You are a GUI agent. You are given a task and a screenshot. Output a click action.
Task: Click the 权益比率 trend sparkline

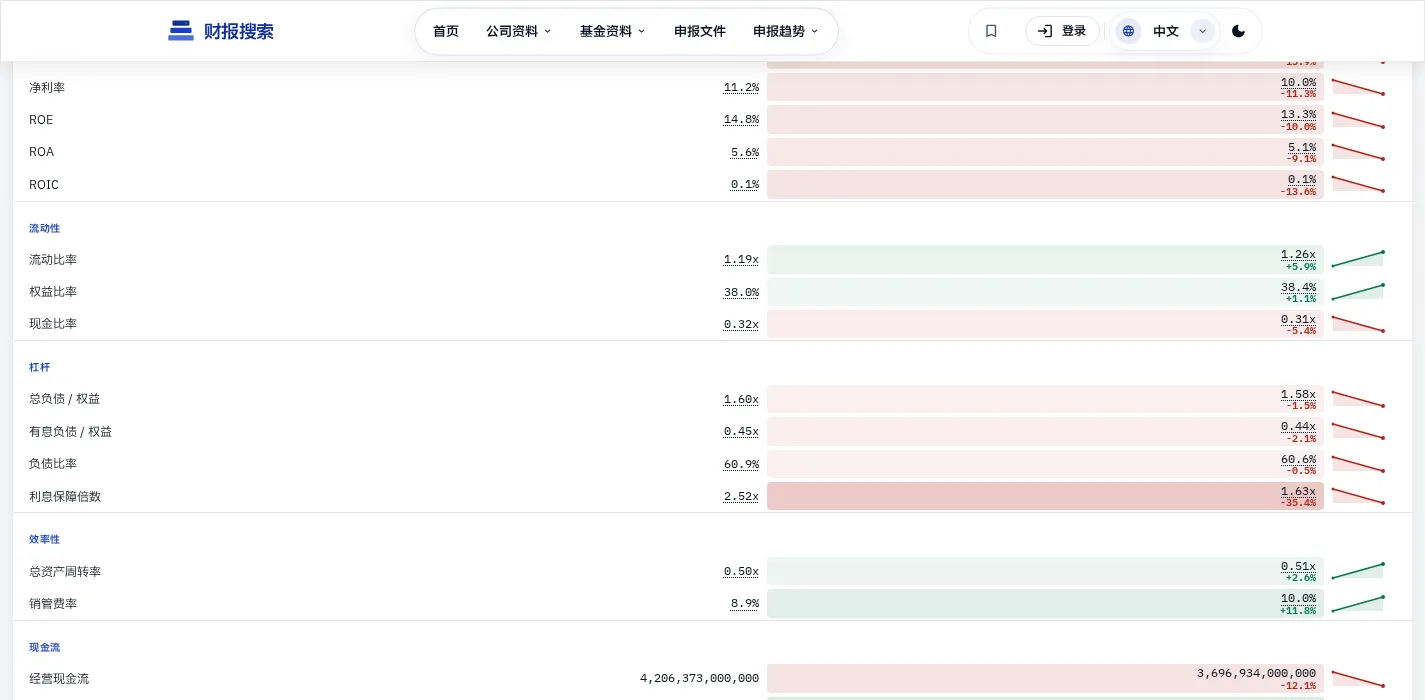click(1358, 292)
